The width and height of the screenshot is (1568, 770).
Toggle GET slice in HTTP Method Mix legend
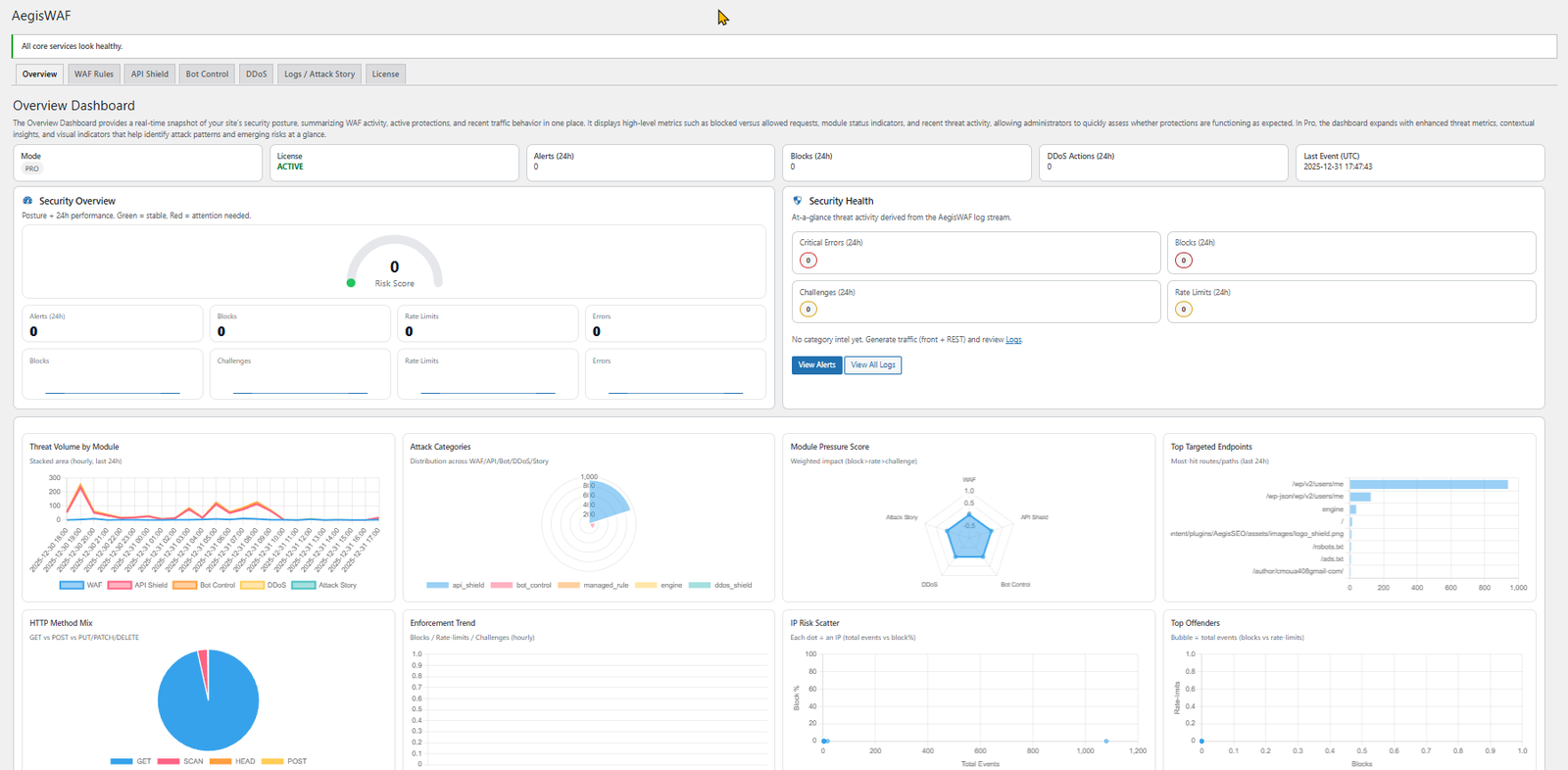[x=131, y=761]
